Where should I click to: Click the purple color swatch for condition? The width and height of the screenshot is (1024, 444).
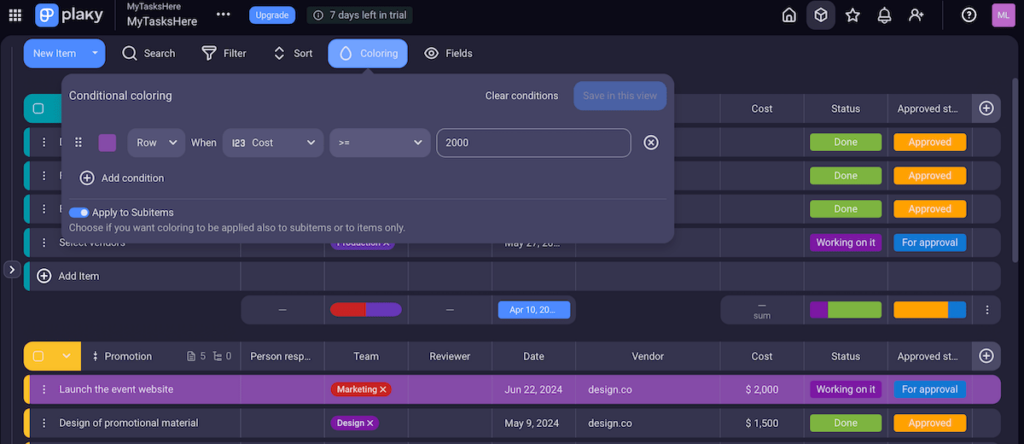click(107, 143)
